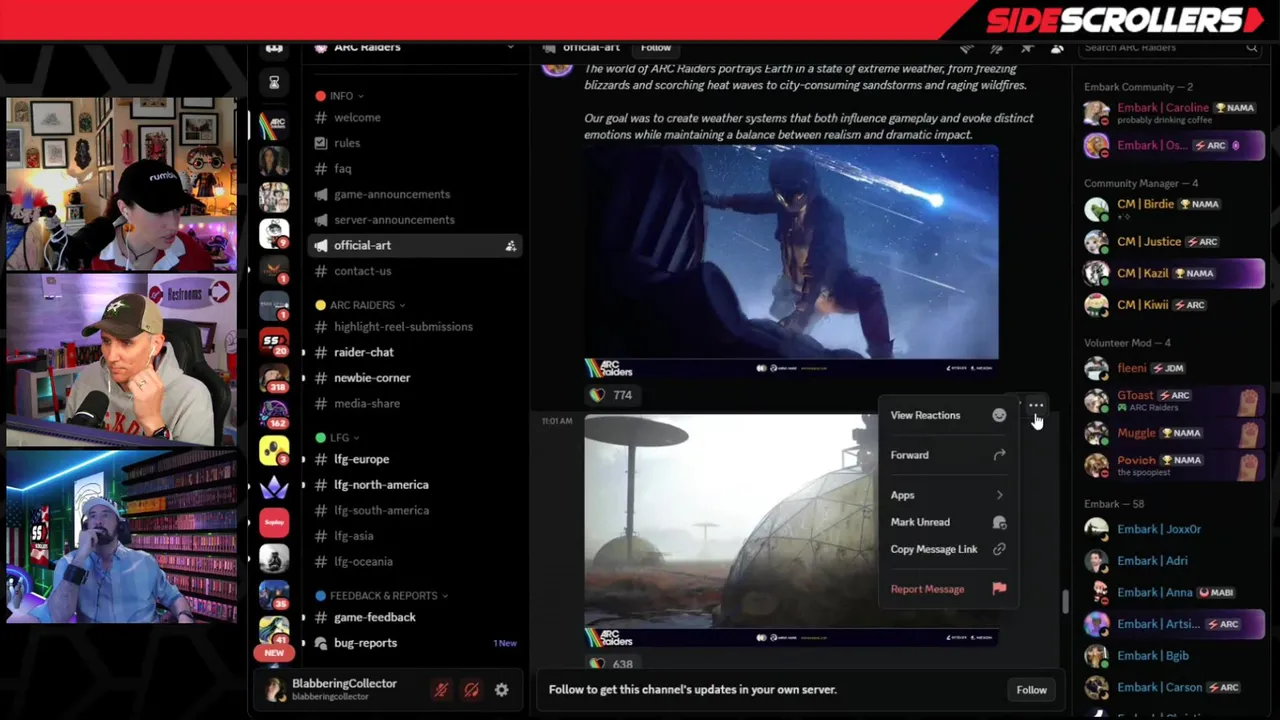The width and height of the screenshot is (1280, 720).
Task: Click the BlabberingCollector user avatar
Action: [274, 690]
